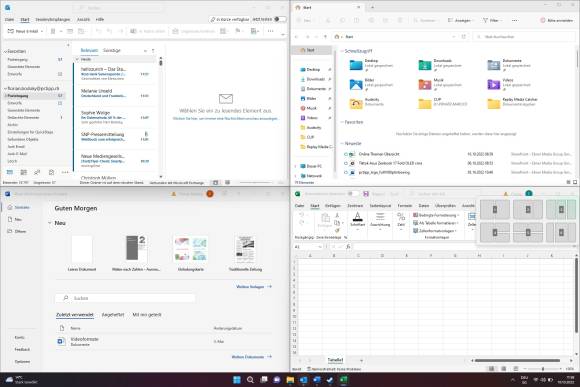Switch Excel to Page Layout view in status bar

click(x=503, y=369)
